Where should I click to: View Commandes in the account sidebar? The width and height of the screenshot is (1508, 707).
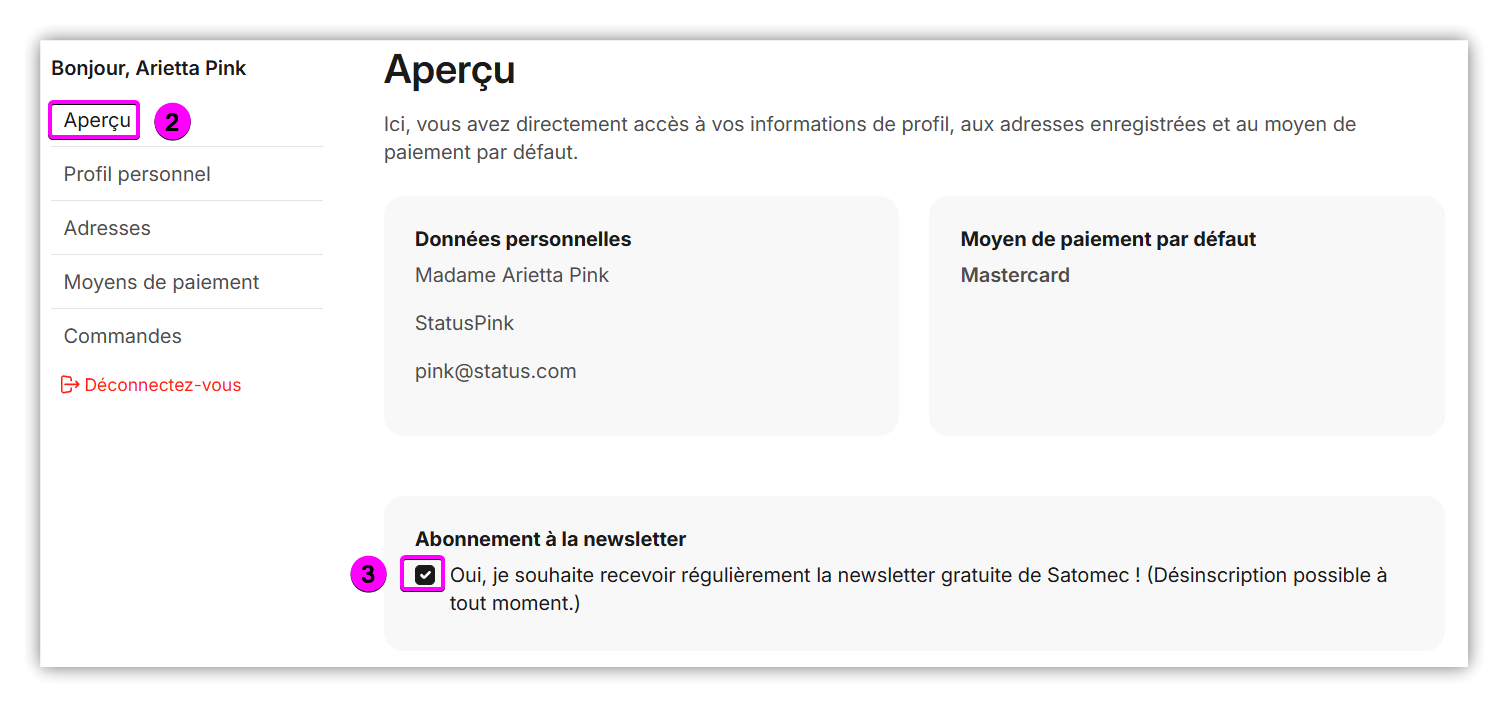tap(123, 336)
